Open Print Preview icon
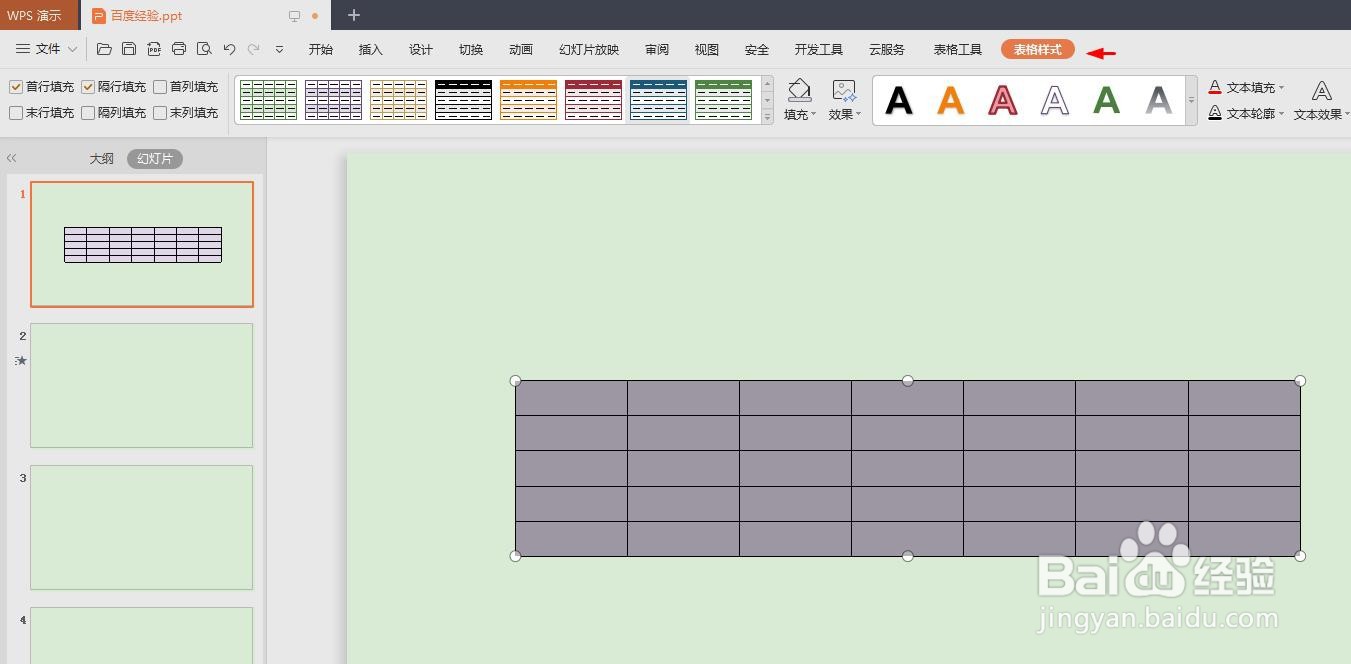 point(204,49)
